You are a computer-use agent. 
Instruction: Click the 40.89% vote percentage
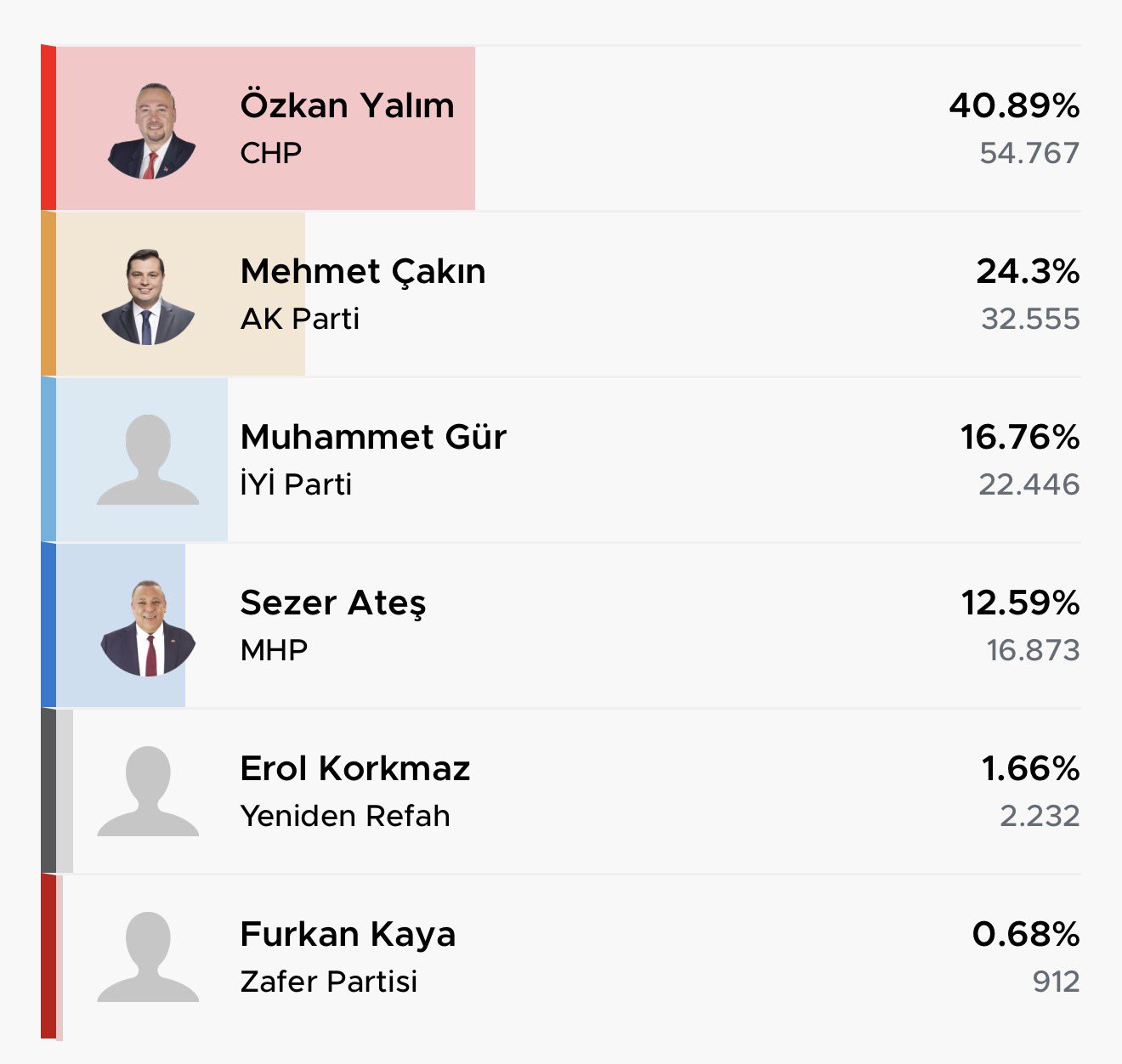click(x=1014, y=105)
